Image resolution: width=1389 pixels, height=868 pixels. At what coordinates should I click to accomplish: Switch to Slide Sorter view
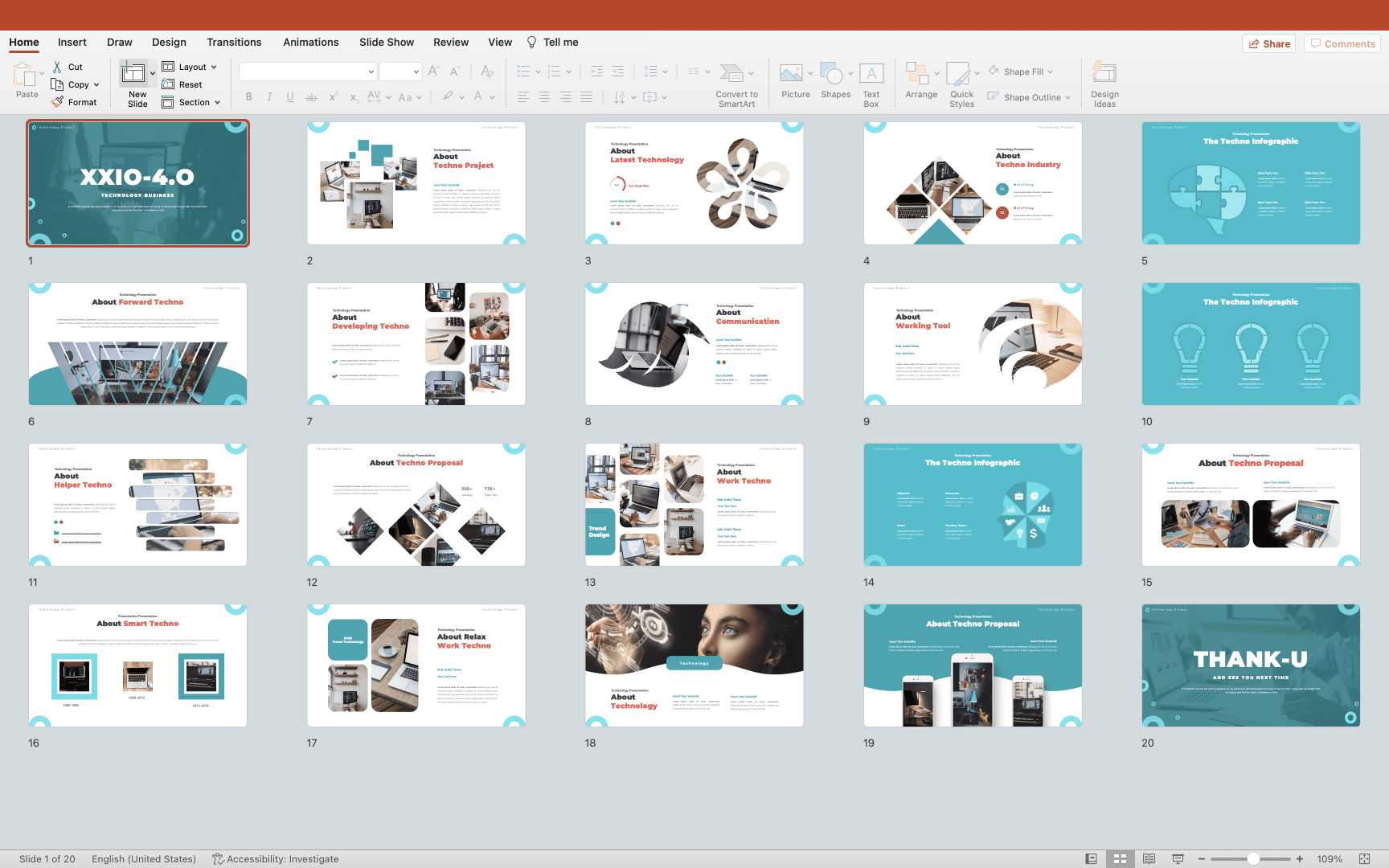tap(1120, 858)
